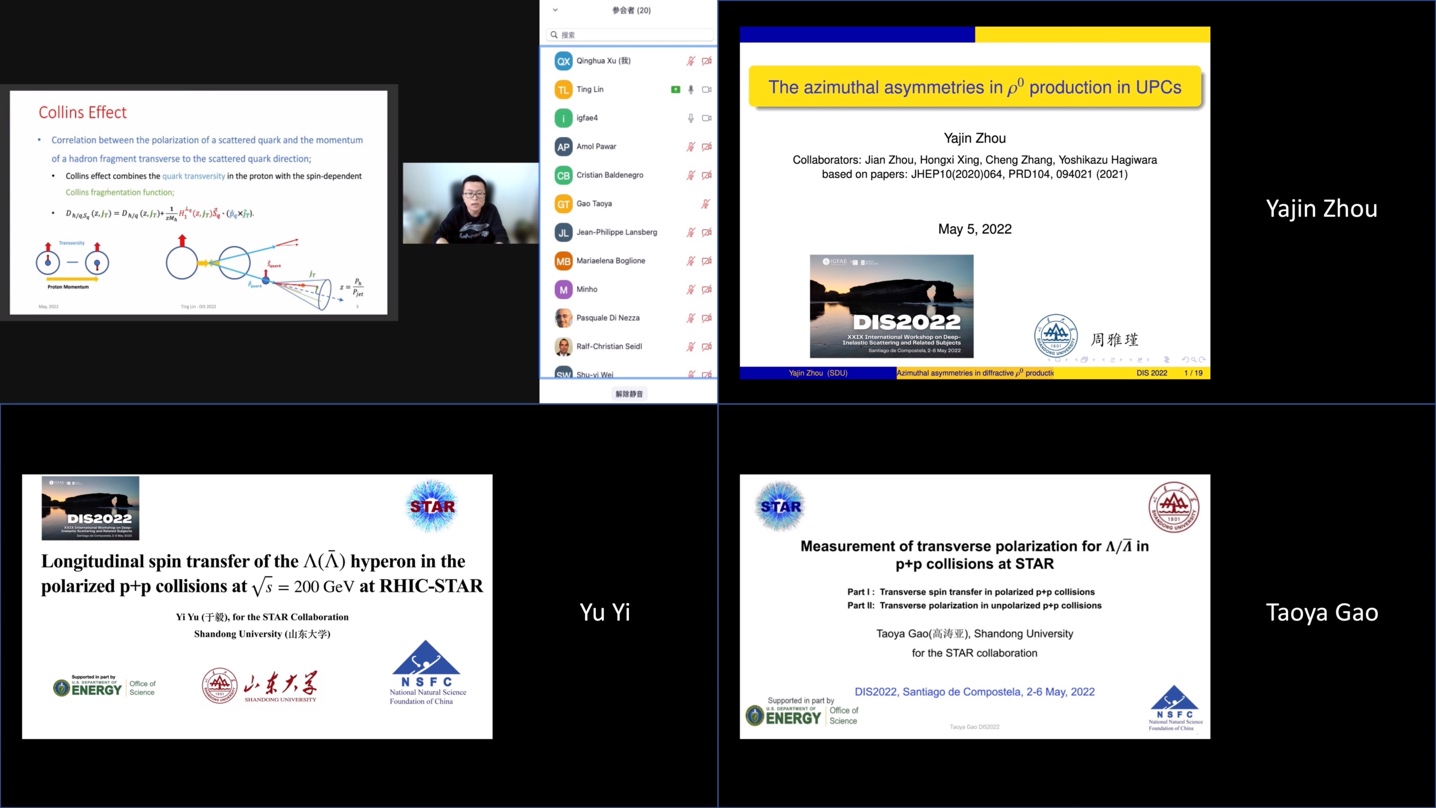Screen dimensions: 1436x808
Task: Click Ting Lin's green screen-share indicator
Action: pyautogui.click(x=675, y=90)
